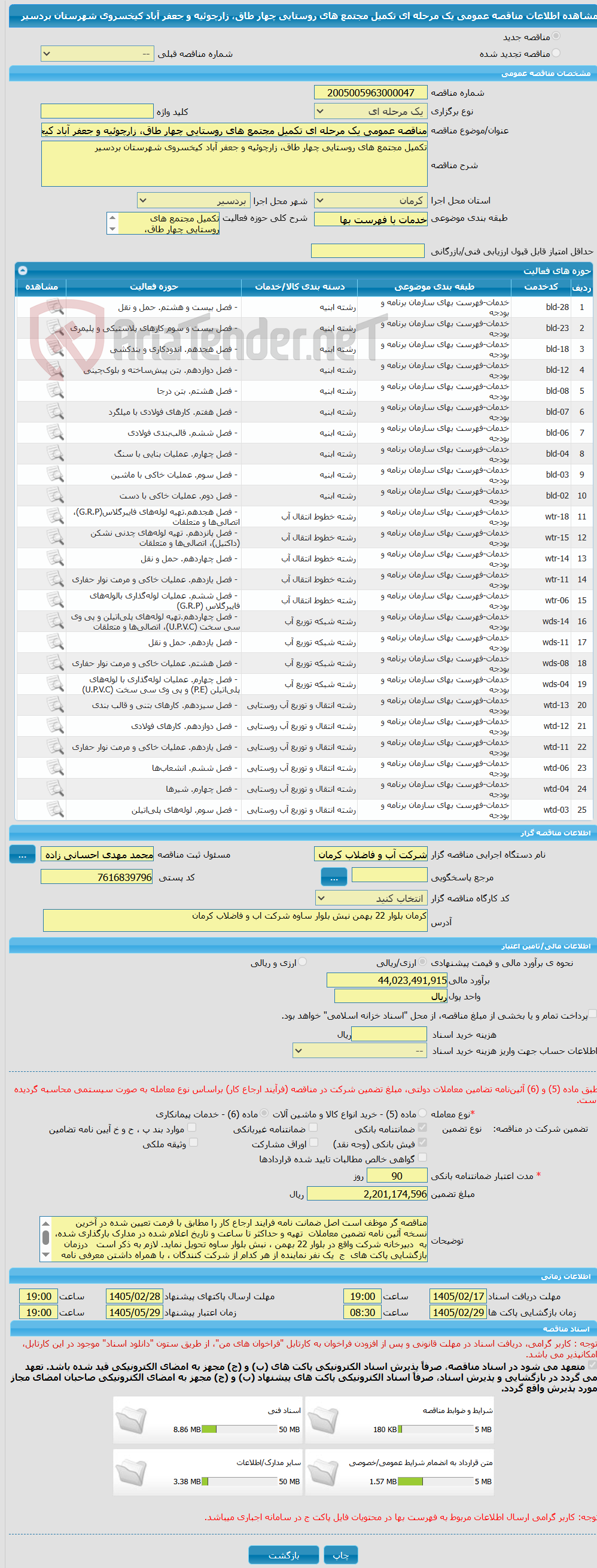Screen dimensions: 597x1568
Task: Sort by حوزه فعالیت column header
Action: coord(154,287)
